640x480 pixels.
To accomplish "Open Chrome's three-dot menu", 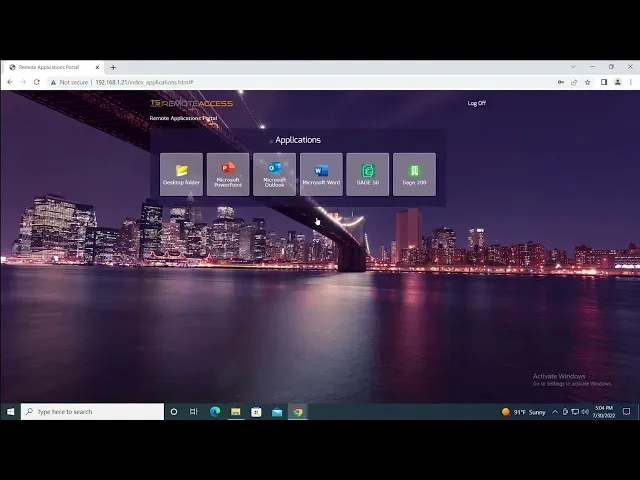I will coord(631,82).
